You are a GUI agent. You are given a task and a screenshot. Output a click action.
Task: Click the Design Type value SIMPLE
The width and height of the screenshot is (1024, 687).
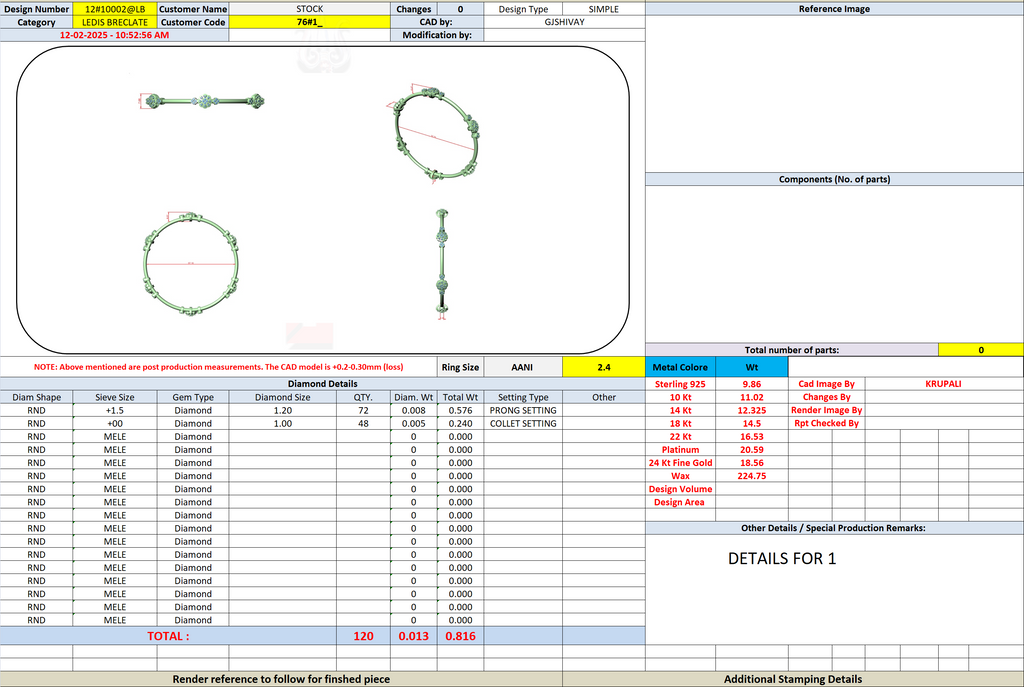click(x=603, y=9)
